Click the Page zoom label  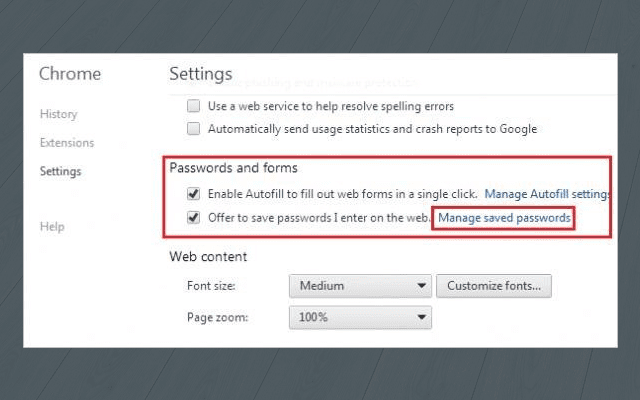pos(216,318)
